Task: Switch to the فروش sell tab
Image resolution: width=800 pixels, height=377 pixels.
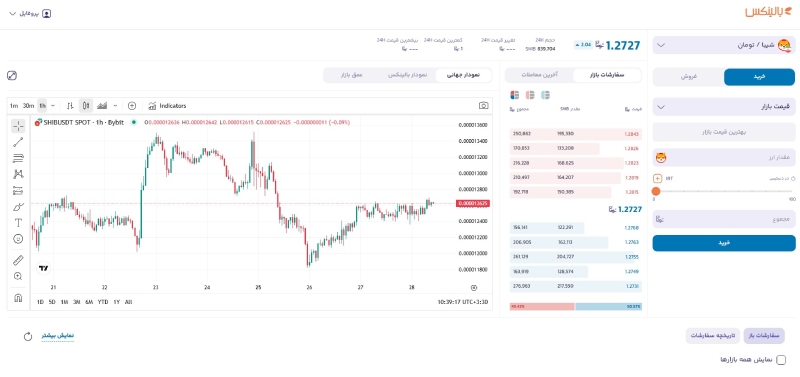Action: [688, 77]
